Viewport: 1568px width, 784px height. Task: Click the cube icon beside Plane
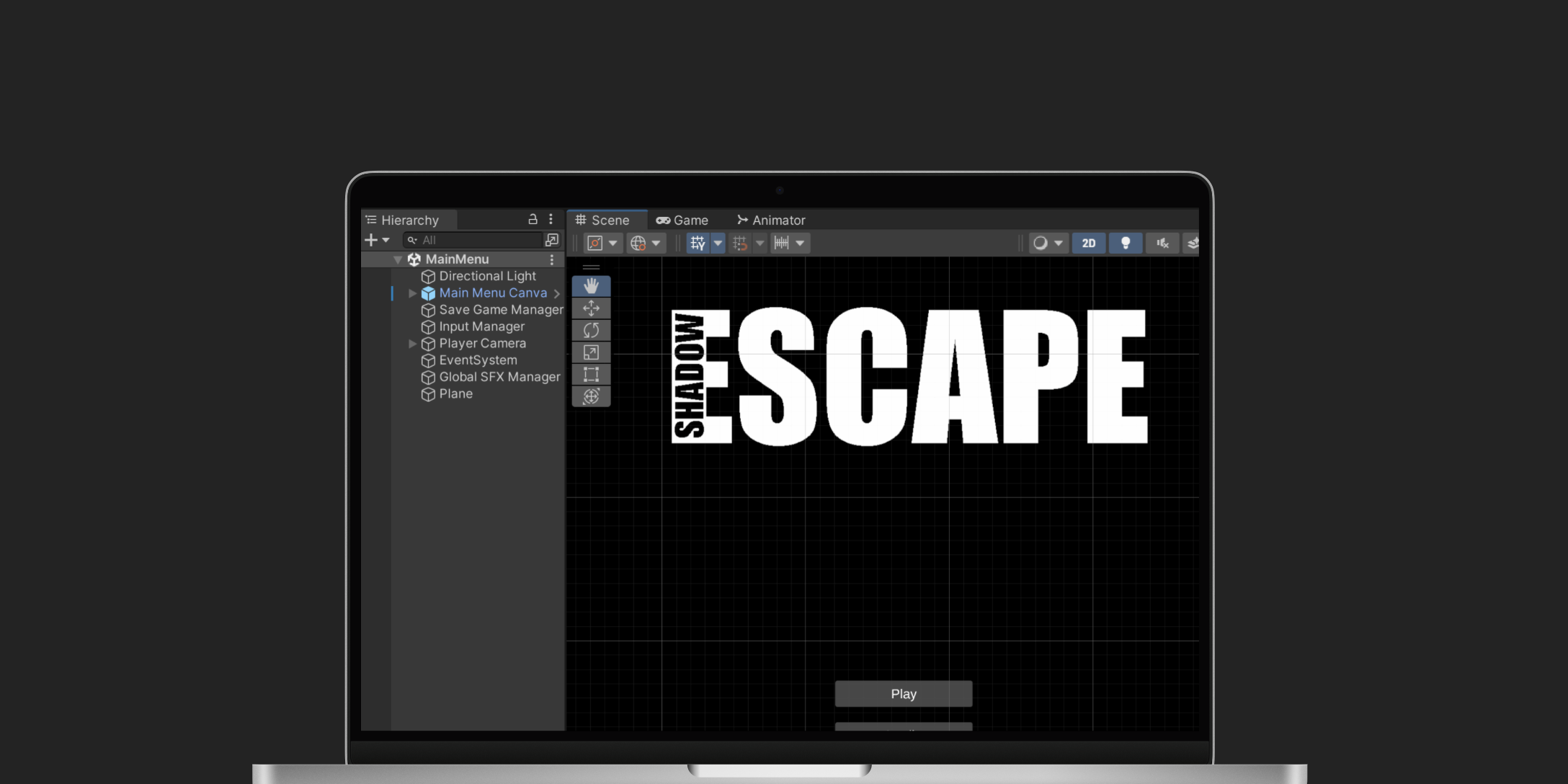[428, 394]
